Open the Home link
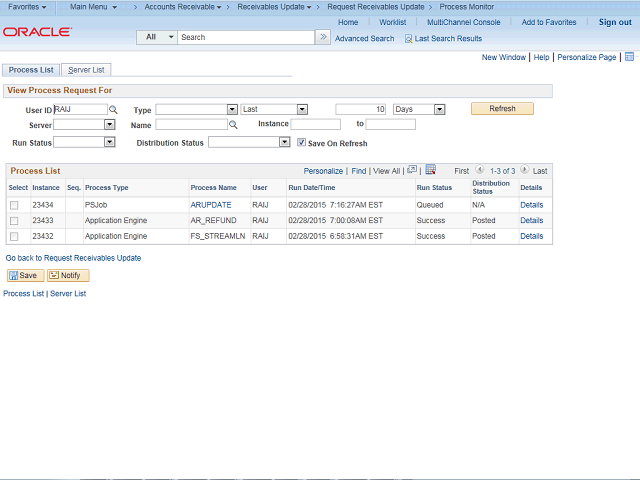Viewport: 640px width, 480px height. click(348, 22)
